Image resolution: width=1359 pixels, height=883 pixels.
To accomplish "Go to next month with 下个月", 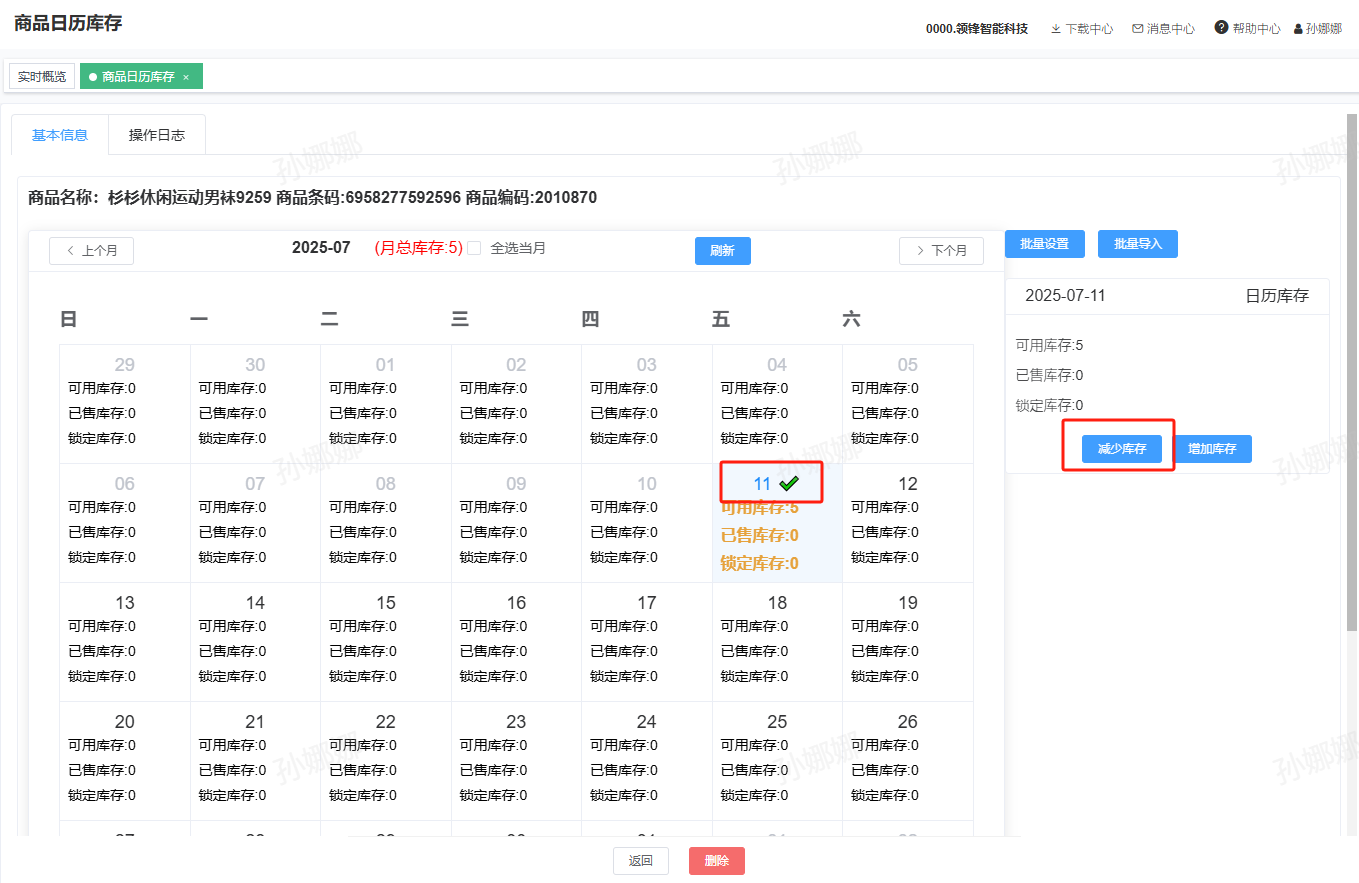I will pyautogui.click(x=941, y=251).
